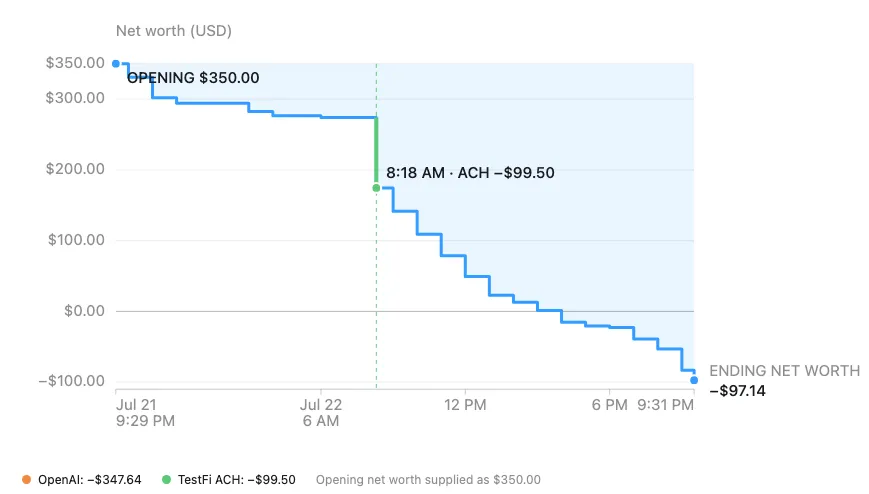869x494 pixels.
Task: Click the green TestFi ACH legend dot
Action: pyautogui.click(x=166, y=480)
